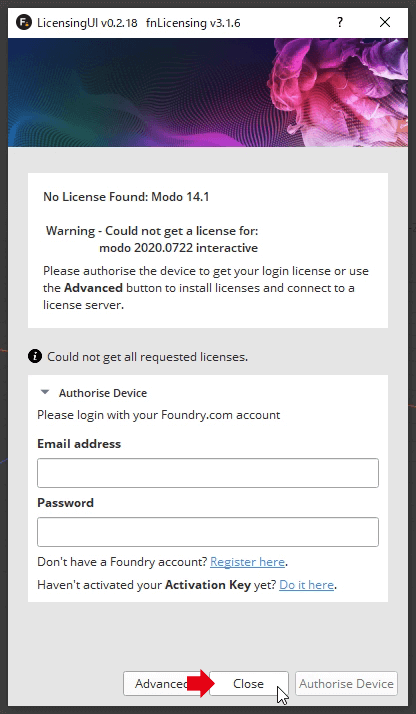
Task: Follow the Do it here activation link
Action: (x=306, y=585)
